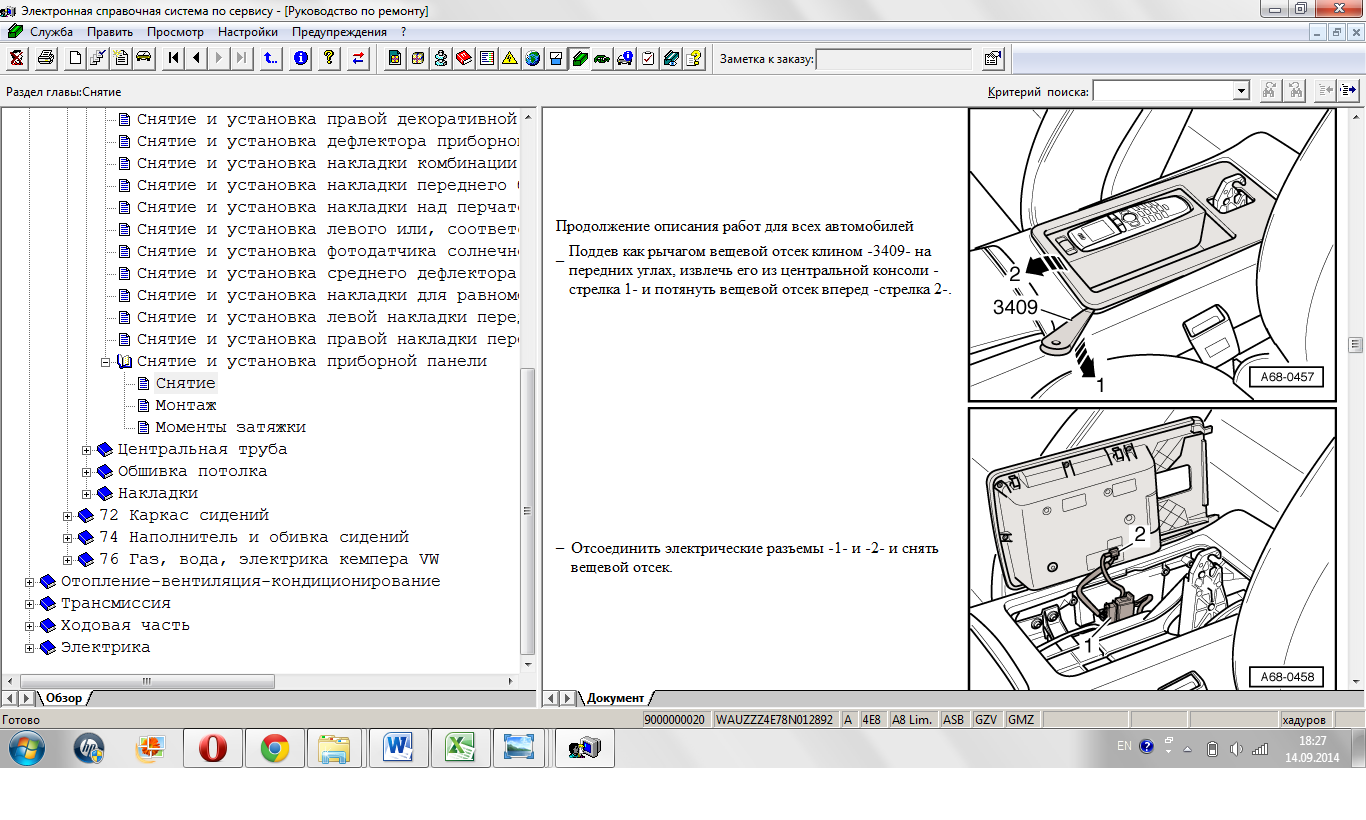
Task: Collapse the Снятие и установка приборной панели node
Action: 106,362
